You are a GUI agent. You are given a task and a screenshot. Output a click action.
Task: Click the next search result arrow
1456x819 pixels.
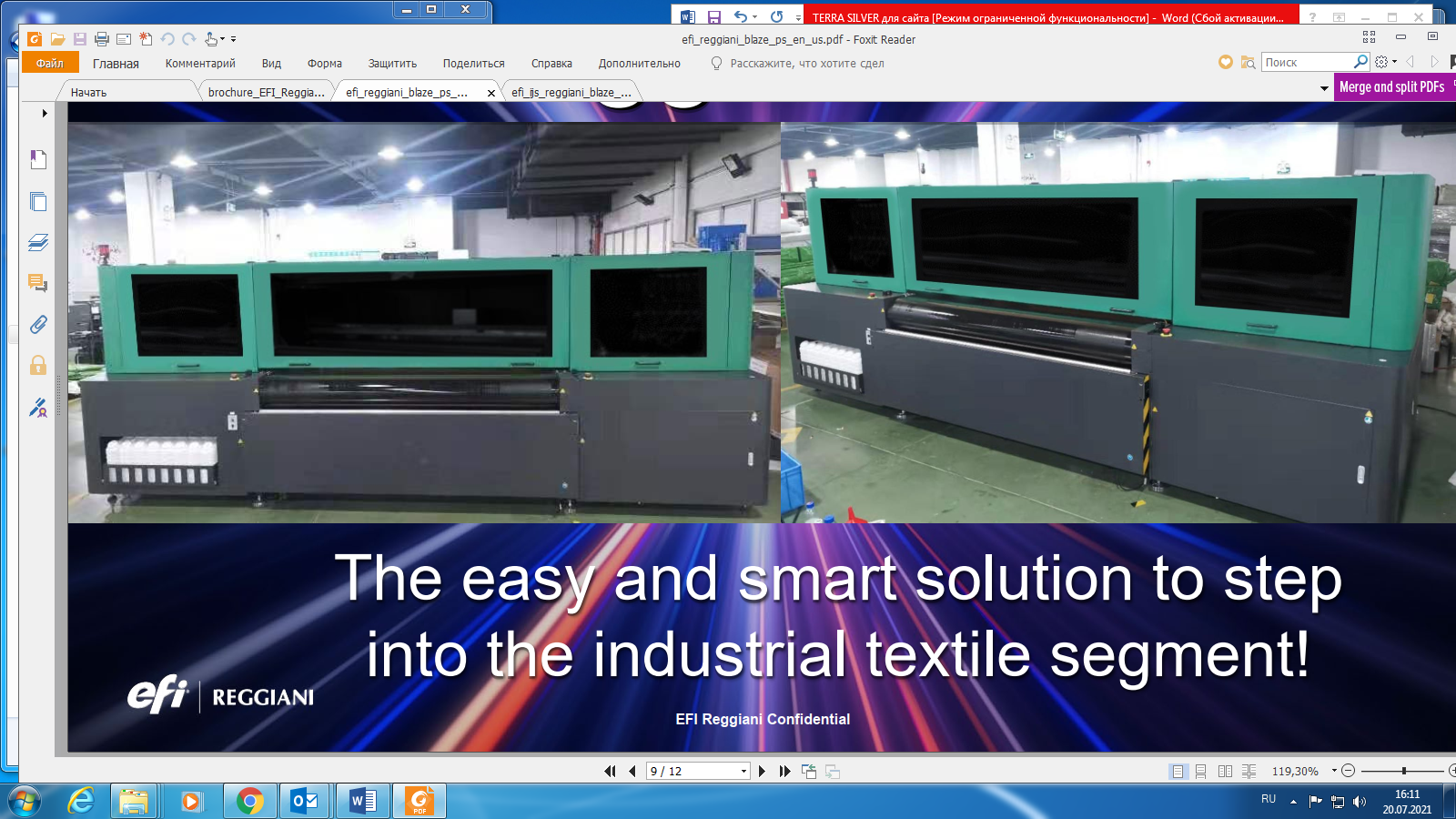(x=1435, y=62)
